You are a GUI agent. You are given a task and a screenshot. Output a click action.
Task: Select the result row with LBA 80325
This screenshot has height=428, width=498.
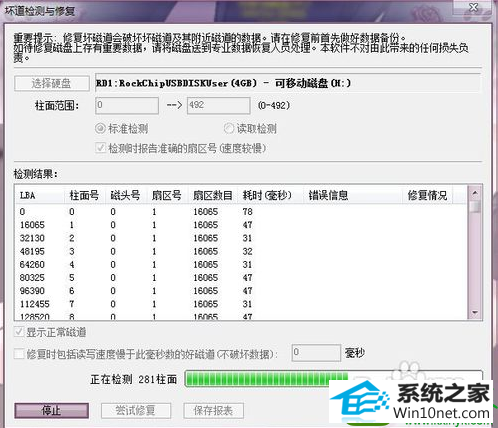click(x=241, y=278)
